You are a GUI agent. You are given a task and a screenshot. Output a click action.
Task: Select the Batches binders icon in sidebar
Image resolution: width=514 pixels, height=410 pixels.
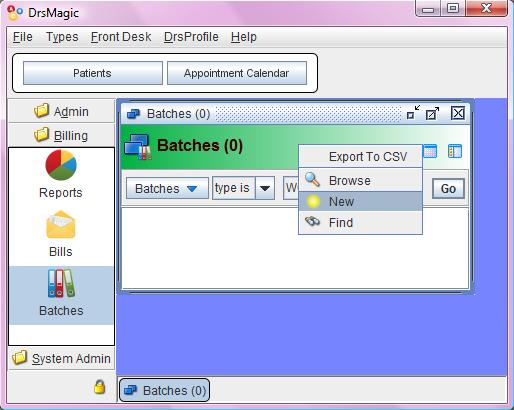61,283
